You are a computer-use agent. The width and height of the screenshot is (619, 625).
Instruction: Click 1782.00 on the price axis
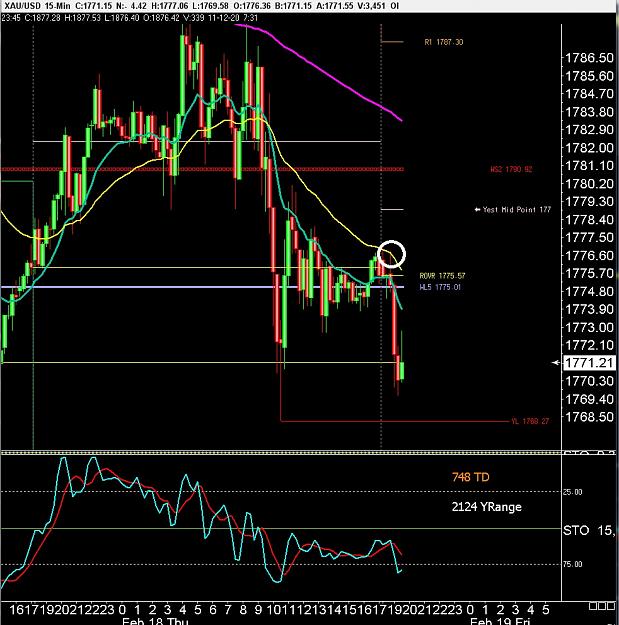pos(589,148)
